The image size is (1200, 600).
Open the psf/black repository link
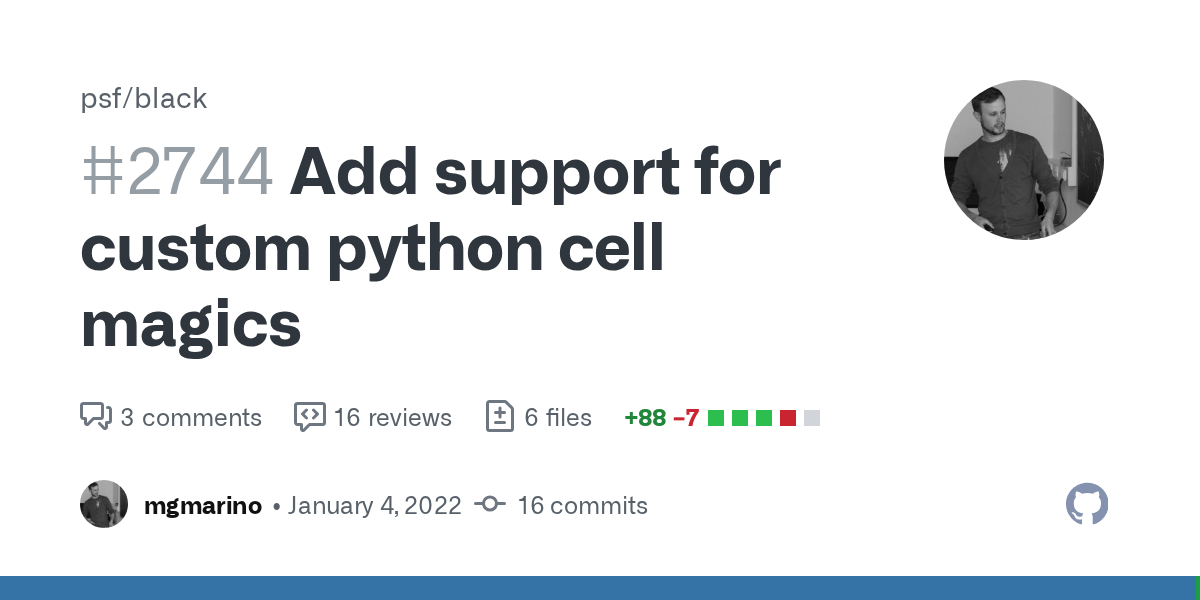tap(144, 98)
